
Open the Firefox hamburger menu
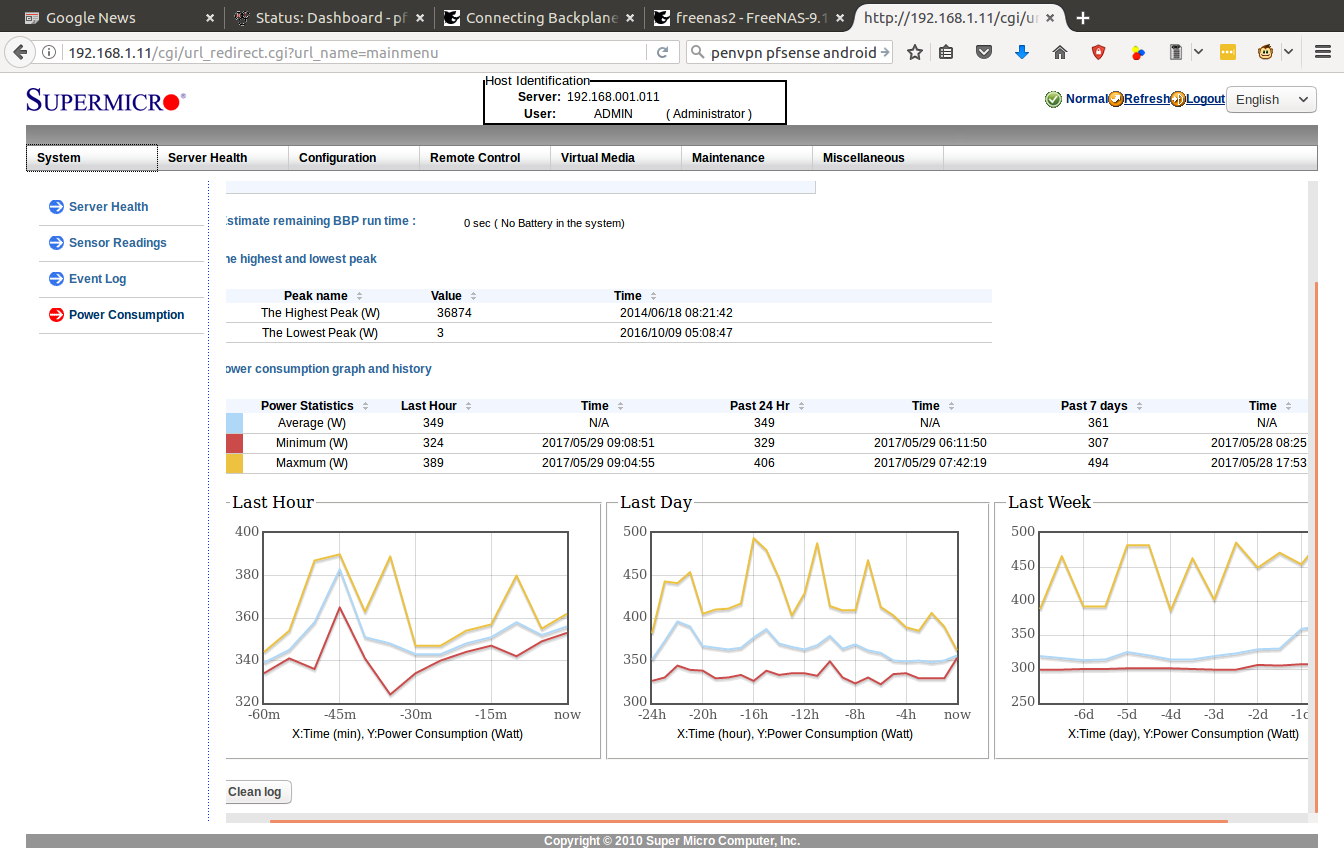[x=1321, y=53]
